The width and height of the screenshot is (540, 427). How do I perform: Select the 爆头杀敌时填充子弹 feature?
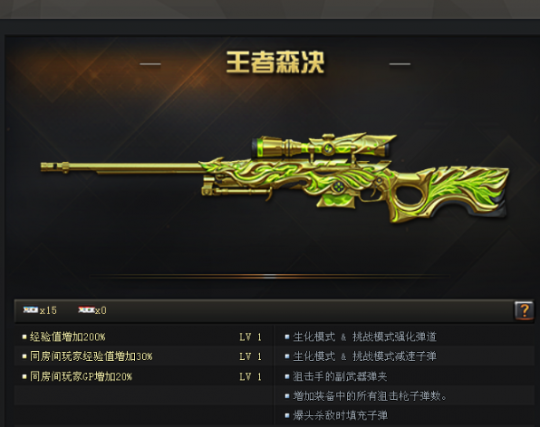pos(336,415)
